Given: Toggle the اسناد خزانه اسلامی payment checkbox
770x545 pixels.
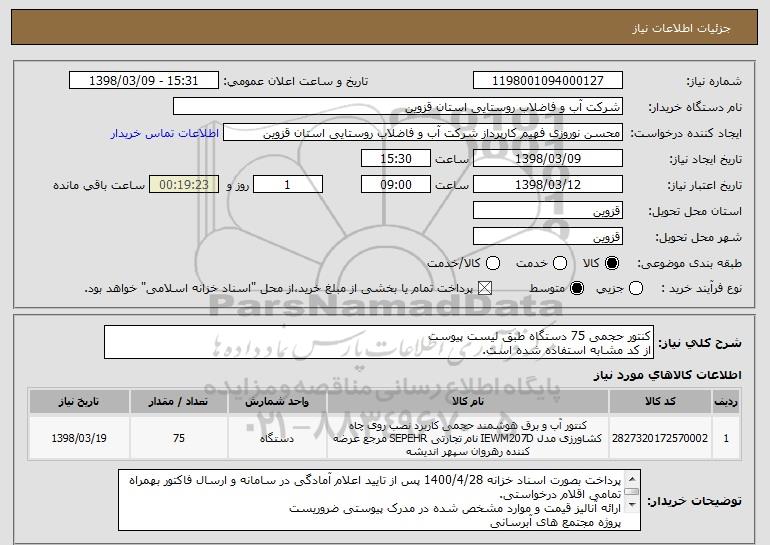Looking at the screenshot, I should click(x=485, y=289).
